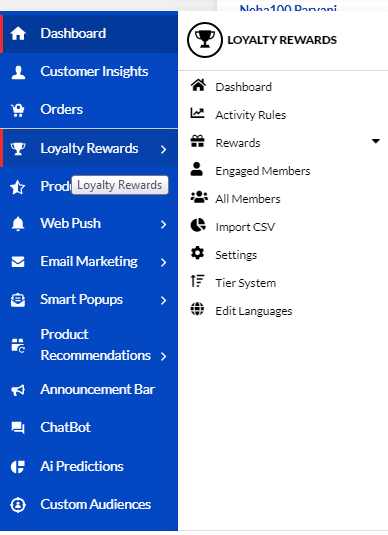Click the line chart icon for Activity Rules
The height and width of the screenshot is (535, 388).
point(197,113)
